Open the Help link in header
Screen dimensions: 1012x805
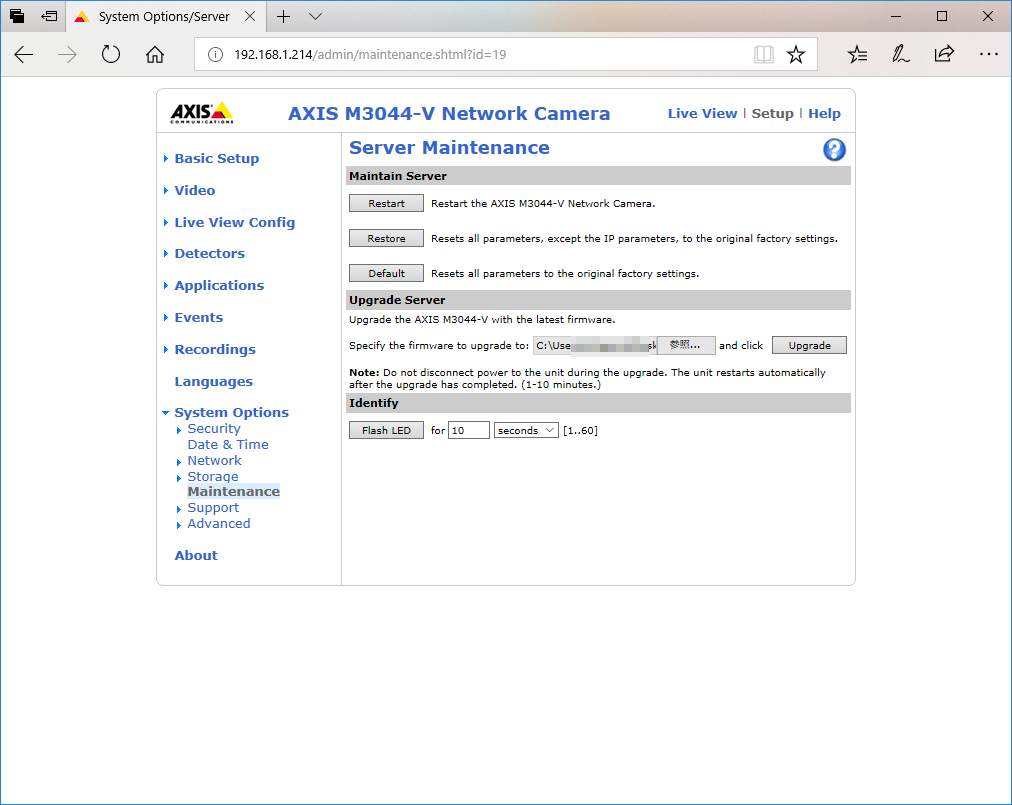[x=824, y=114]
